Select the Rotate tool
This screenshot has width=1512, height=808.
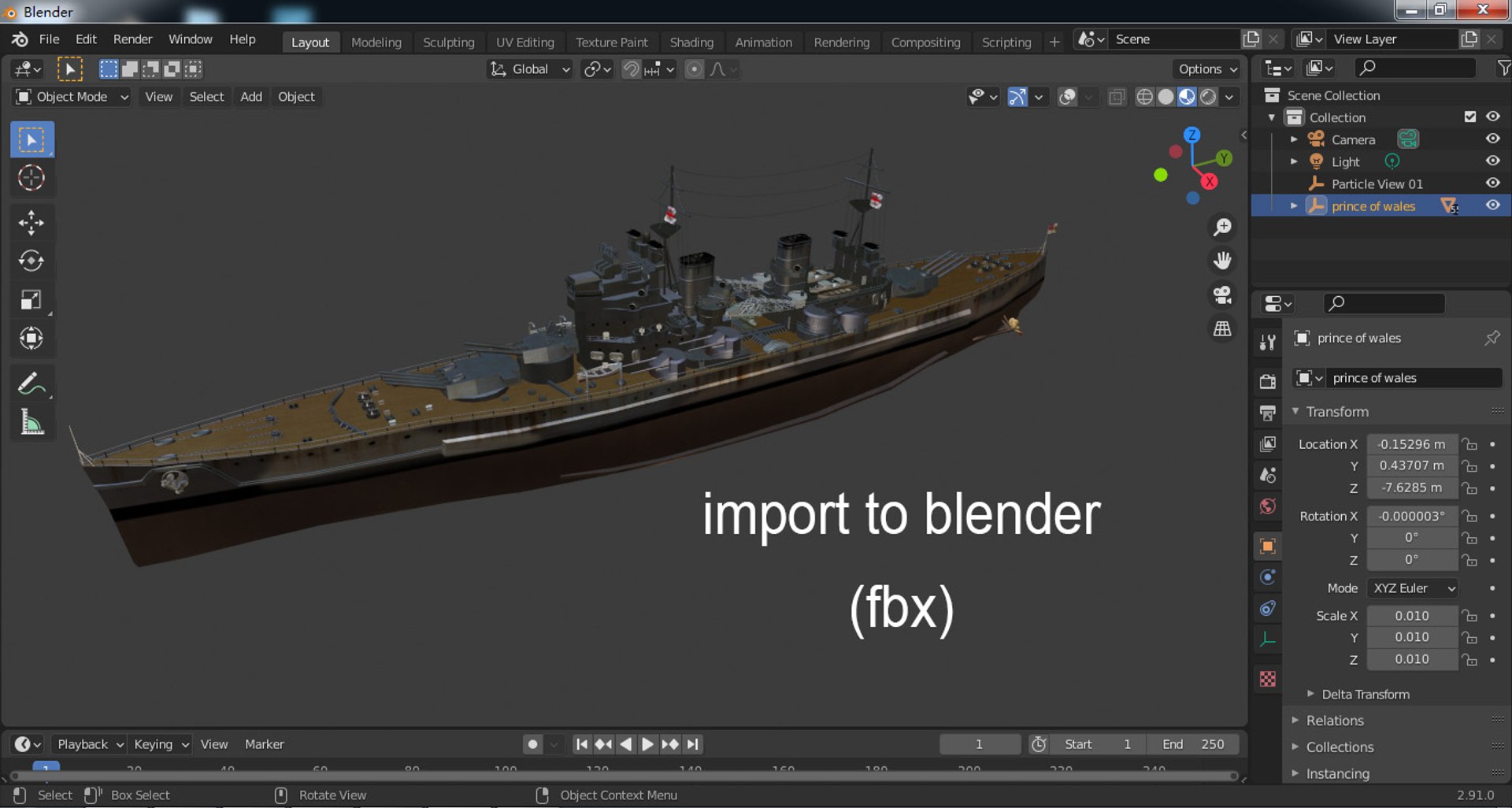coord(31,261)
